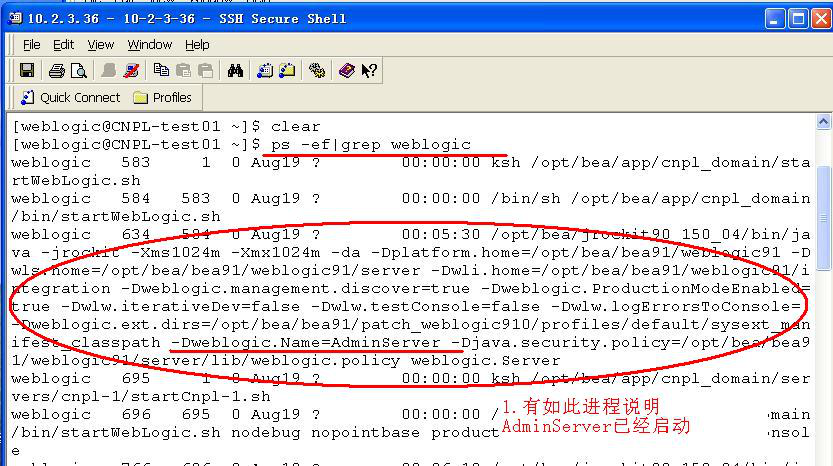Click the second Paste clipboard icon
Image resolution: width=833 pixels, height=466 pixels.
pyautogui.click(x=205, y=70)
